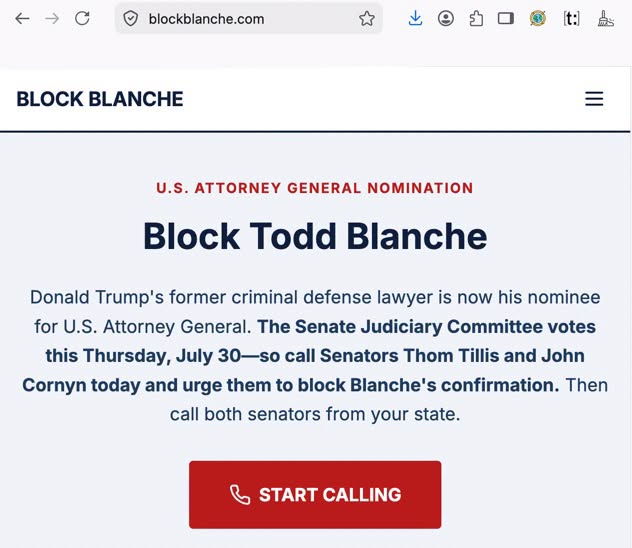Click the U.S. Attorney General Nomination label
Viewport: 632px width, 548px height.
(315, 188)
